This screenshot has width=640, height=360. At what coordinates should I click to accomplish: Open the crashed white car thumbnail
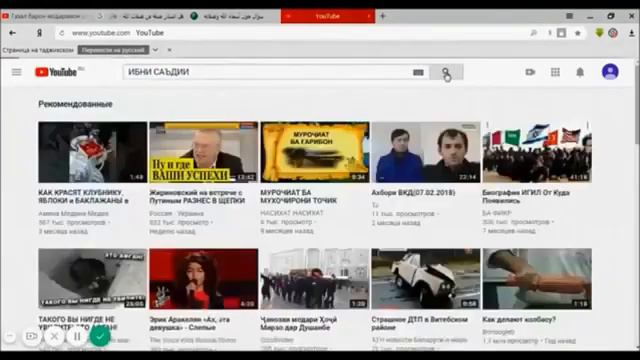tap(426, 279)
